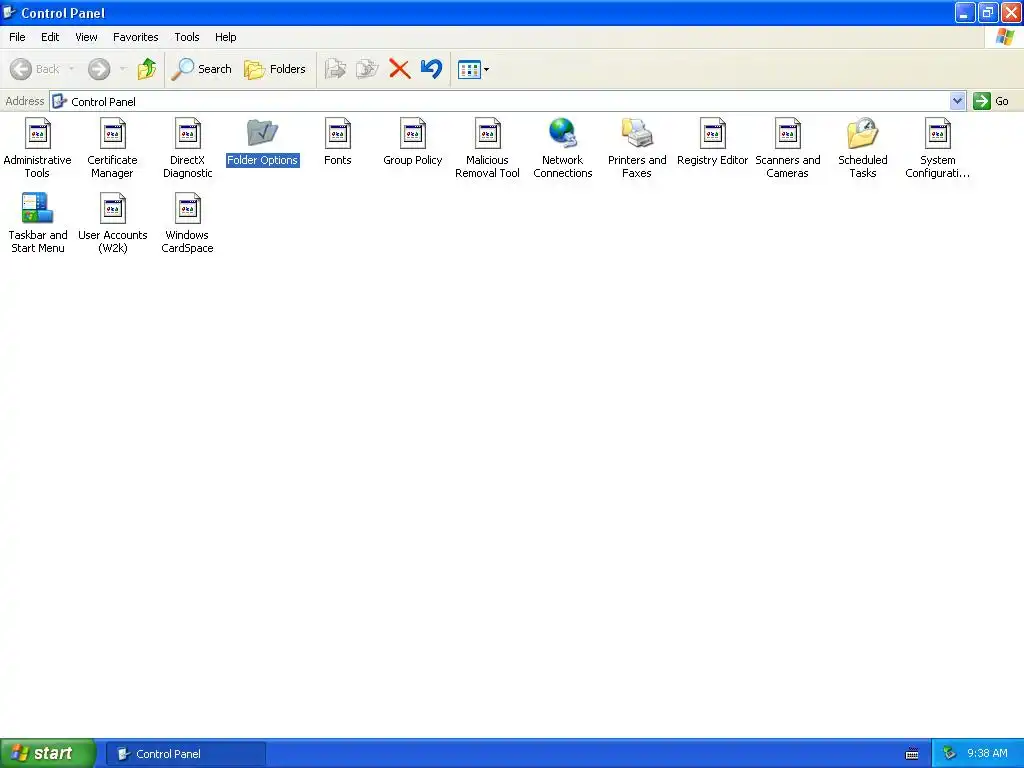The image size is (1024, 768).
Task: Click the keyboard tray icon
Action: (x=912, y=754)
